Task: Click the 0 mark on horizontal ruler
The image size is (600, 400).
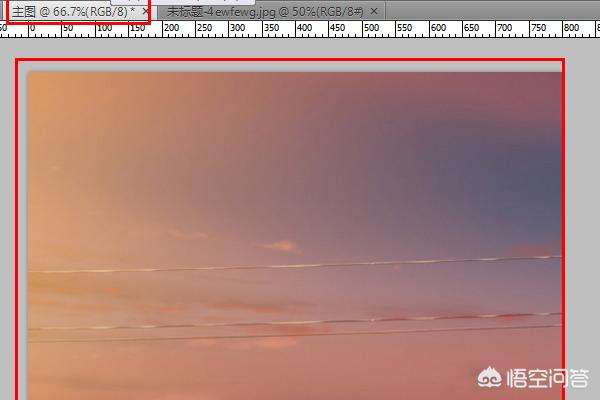Action: point(31,28)
